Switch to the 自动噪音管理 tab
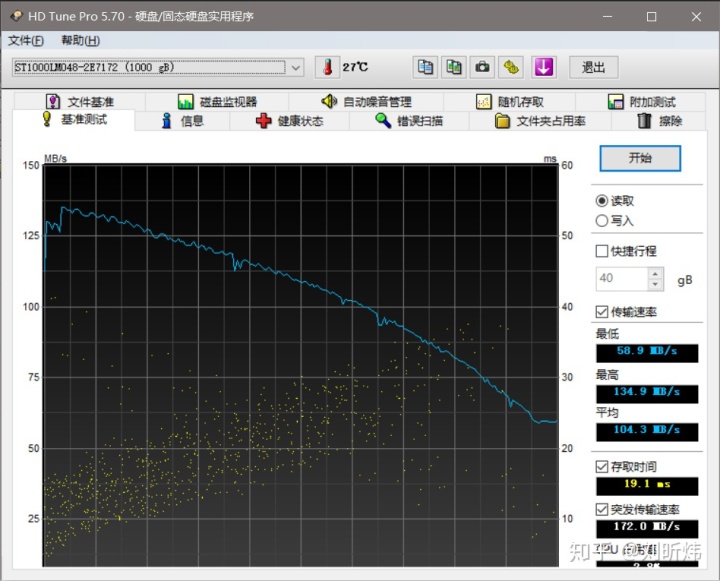 [x=366, y=102]
